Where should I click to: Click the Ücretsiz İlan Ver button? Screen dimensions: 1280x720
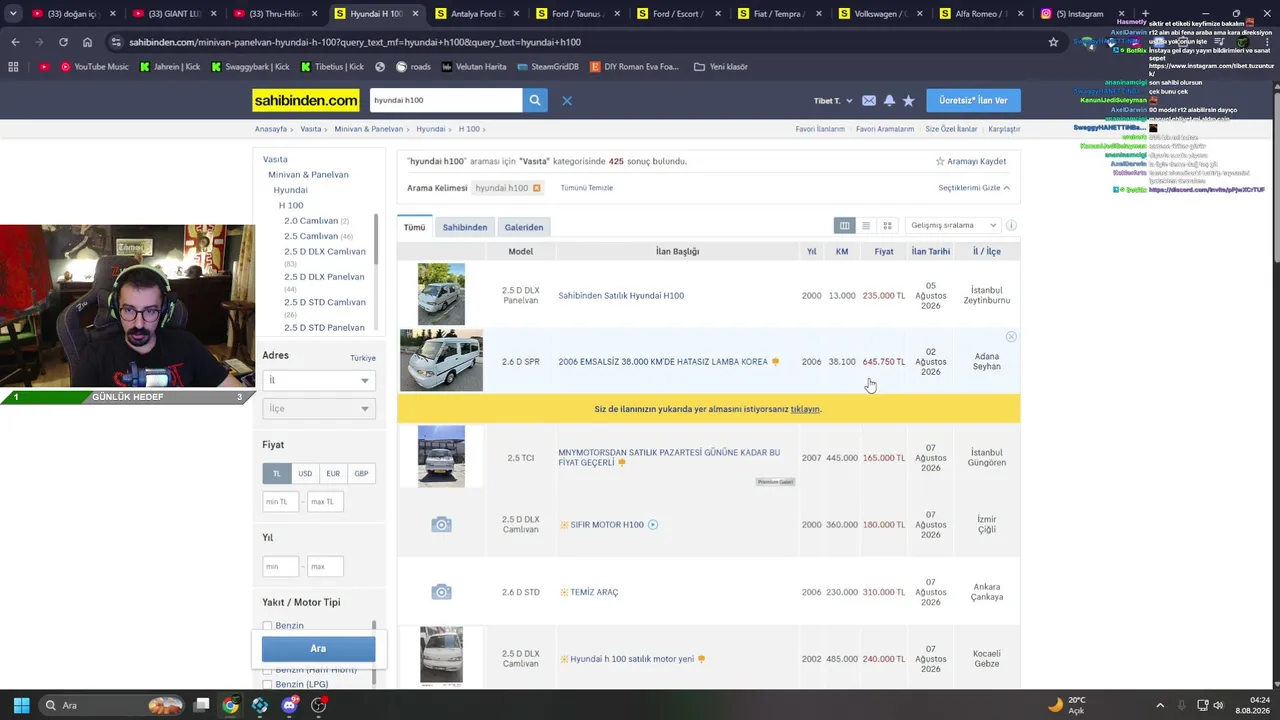point(973,100)
